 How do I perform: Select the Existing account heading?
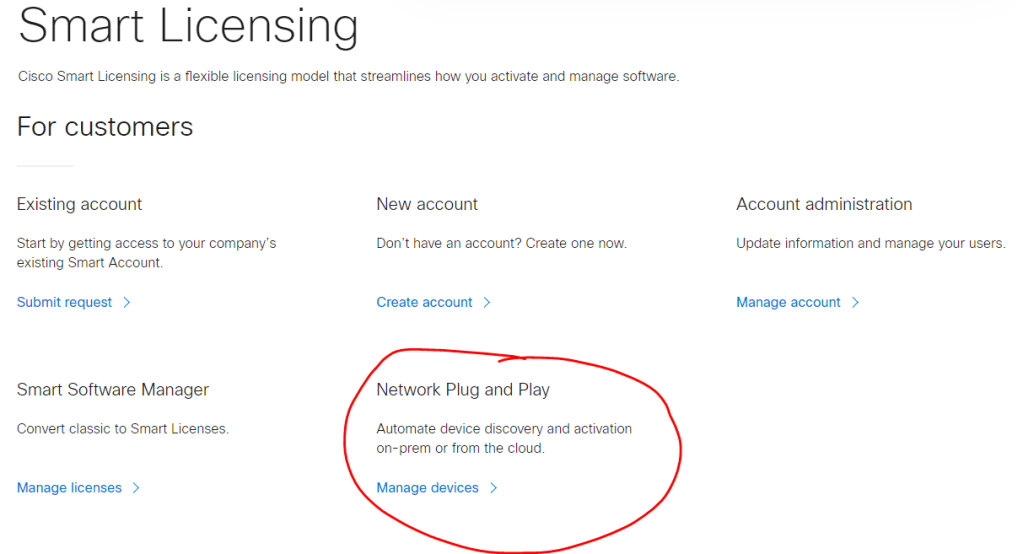point(79,204)
